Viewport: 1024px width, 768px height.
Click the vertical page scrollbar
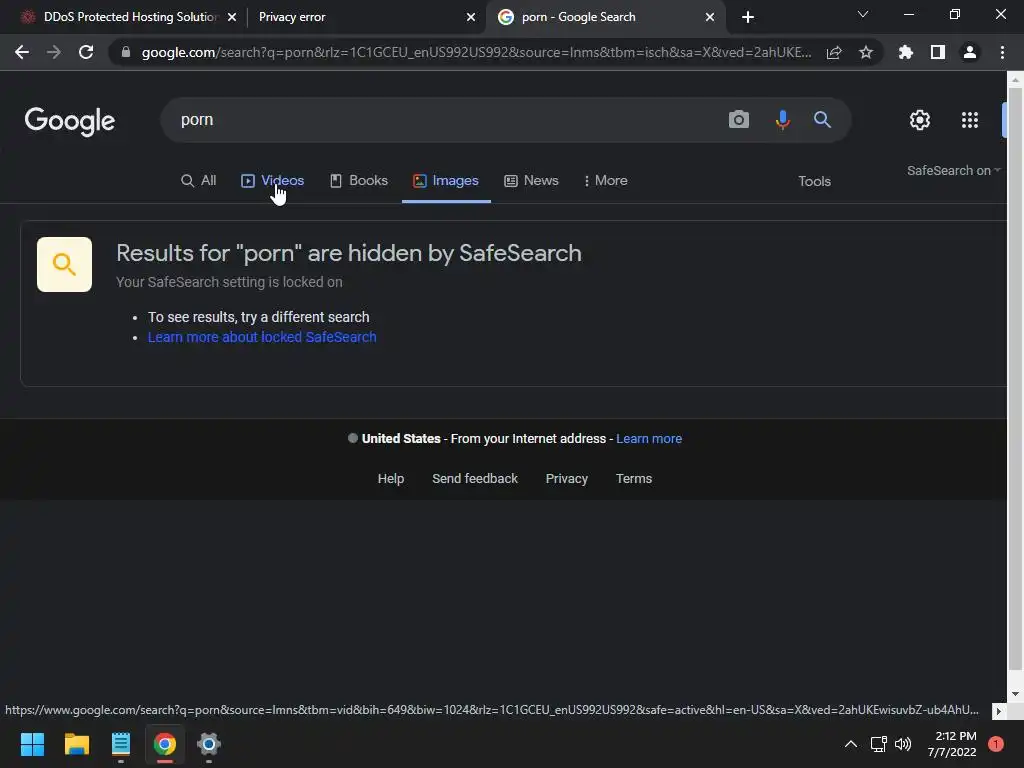(1015, 379)
